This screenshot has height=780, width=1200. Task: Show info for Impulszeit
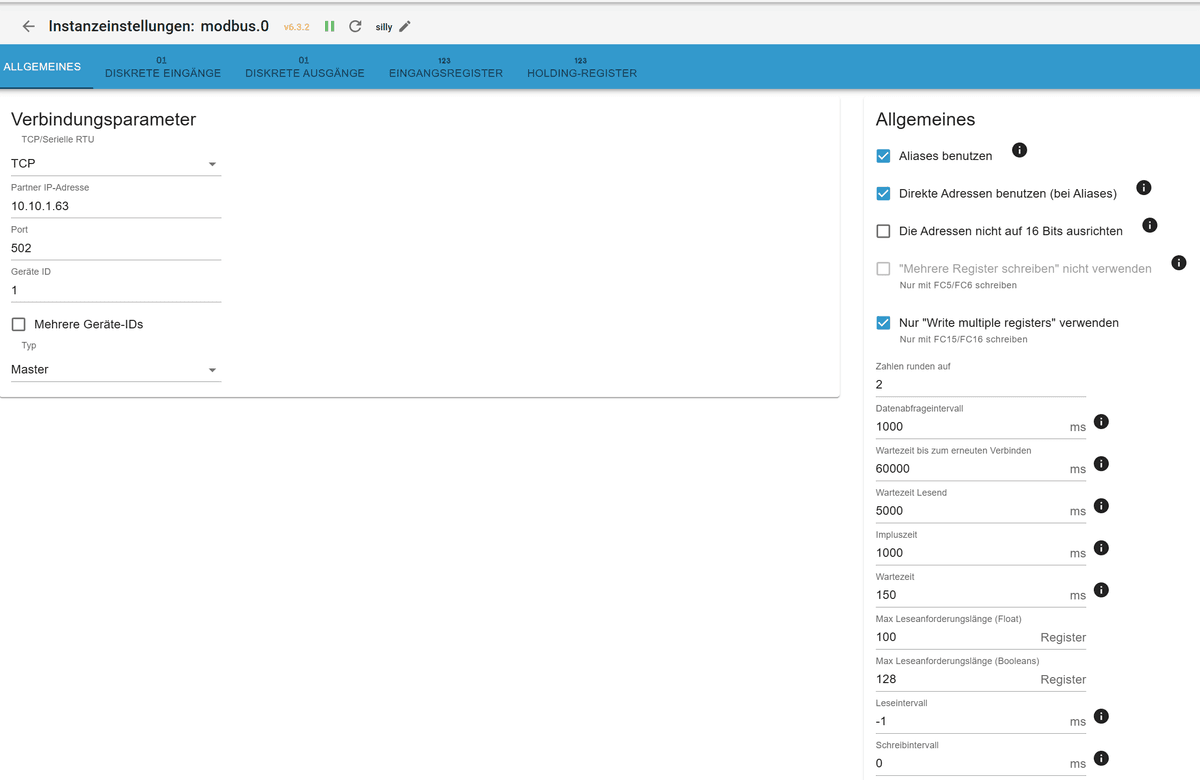coord(1101,548)
